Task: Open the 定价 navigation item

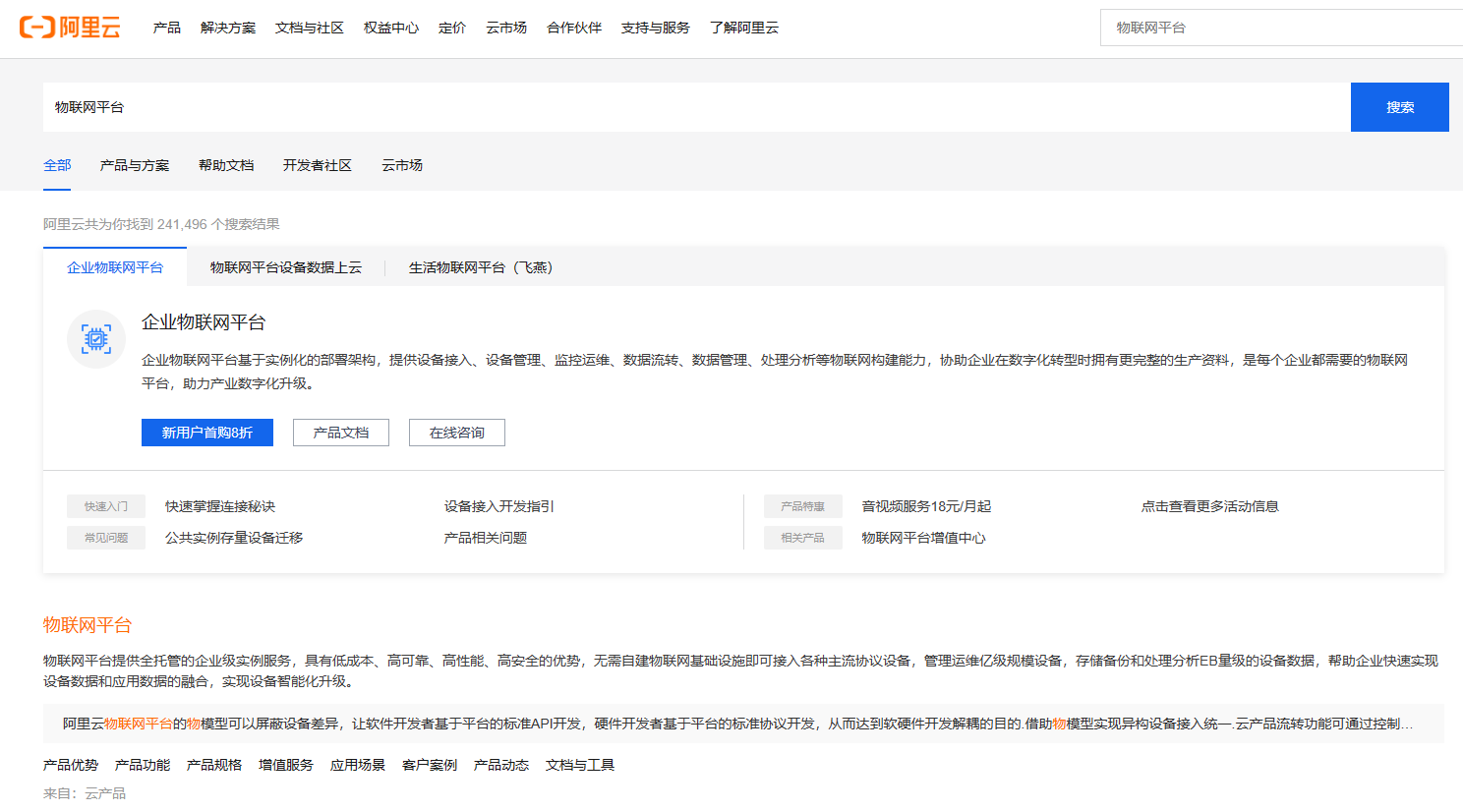Action: (x=452, y=28)
